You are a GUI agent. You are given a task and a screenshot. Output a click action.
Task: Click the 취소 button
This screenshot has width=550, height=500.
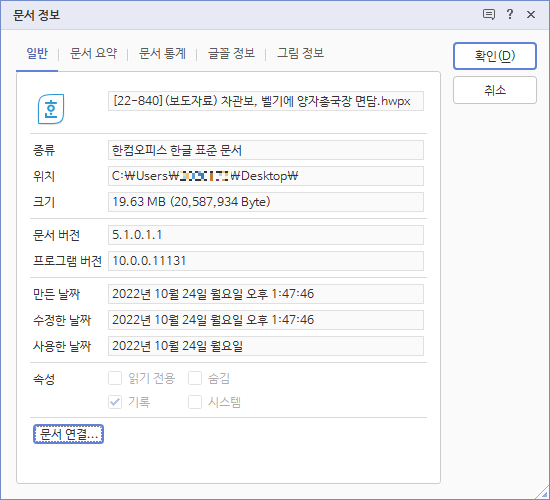[x=495, y=90]
